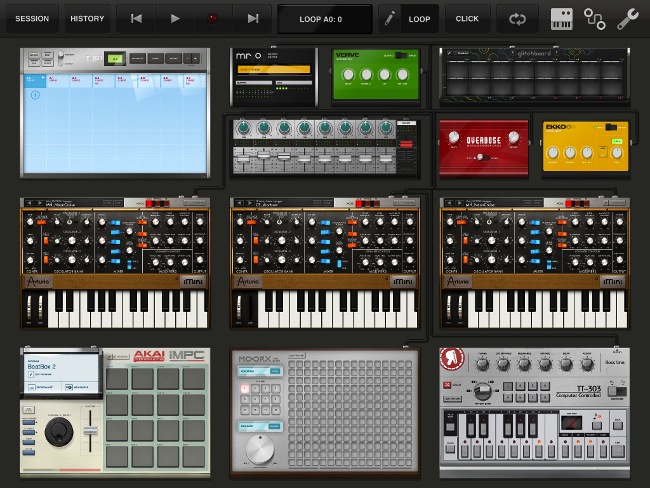Open the Session menu

pos(32,19)
